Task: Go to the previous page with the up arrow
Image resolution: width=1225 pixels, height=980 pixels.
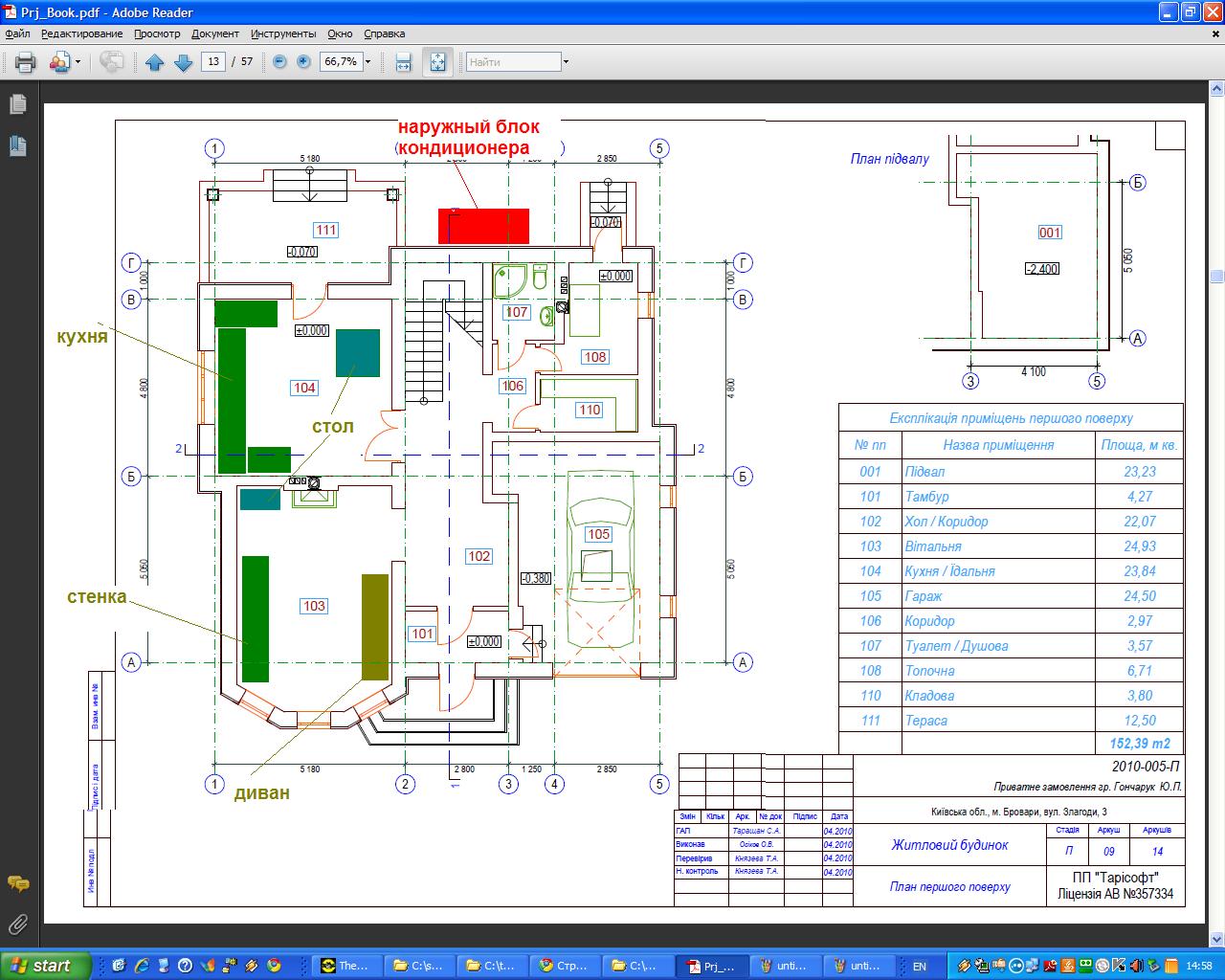Action: coord(155,62)
